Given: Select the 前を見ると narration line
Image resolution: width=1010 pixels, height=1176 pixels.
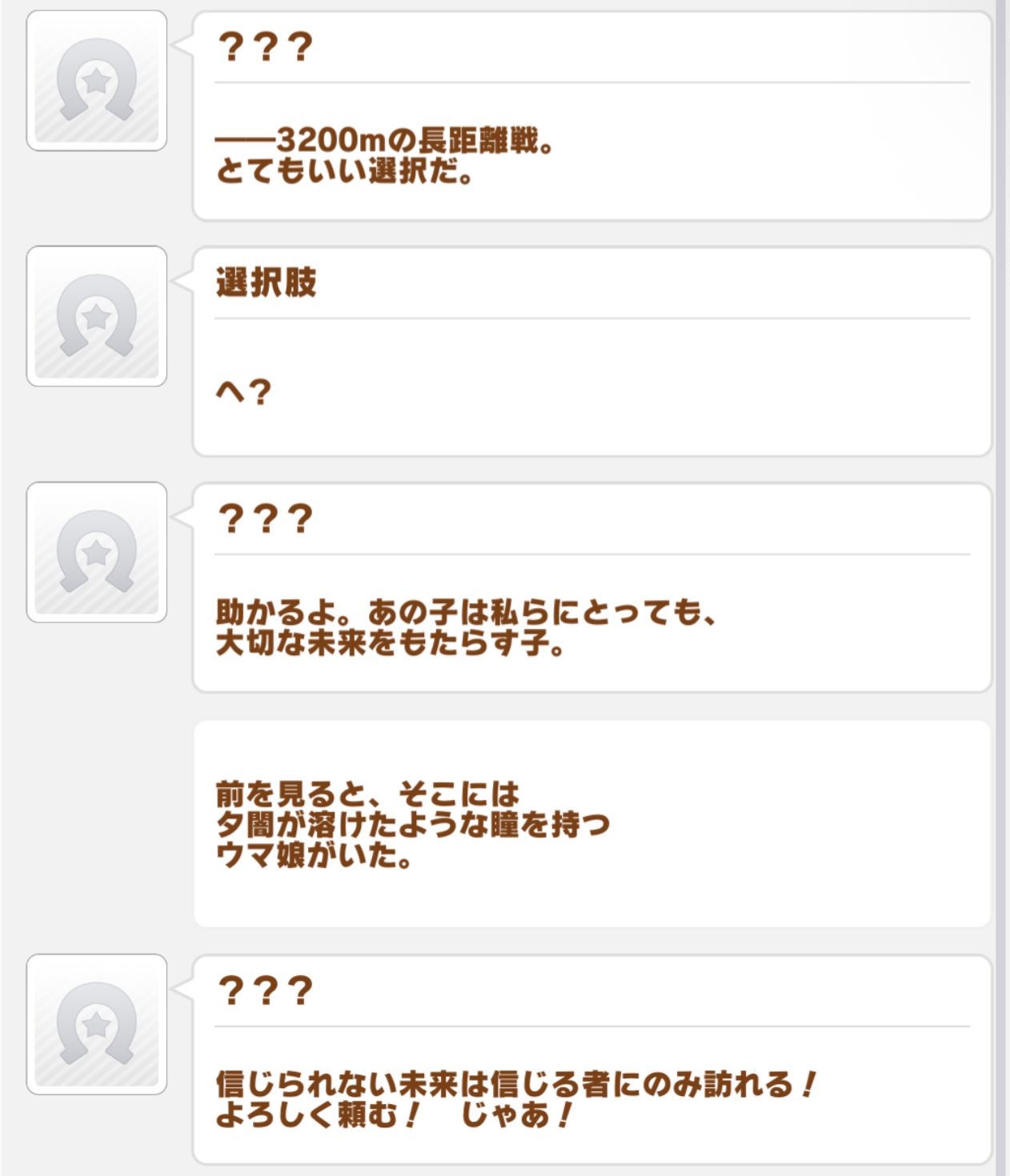Looking at the screenshot, I should coord(368,794).
